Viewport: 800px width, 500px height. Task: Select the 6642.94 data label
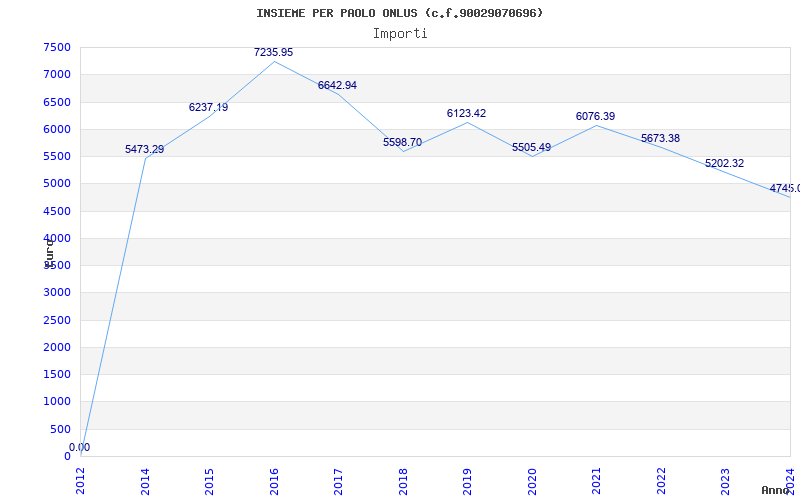point(337,85)
